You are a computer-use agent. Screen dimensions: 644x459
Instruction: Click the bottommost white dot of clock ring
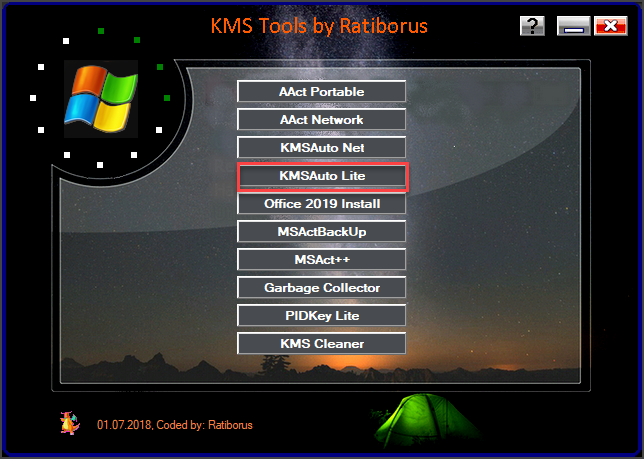[x=99, y=165]
